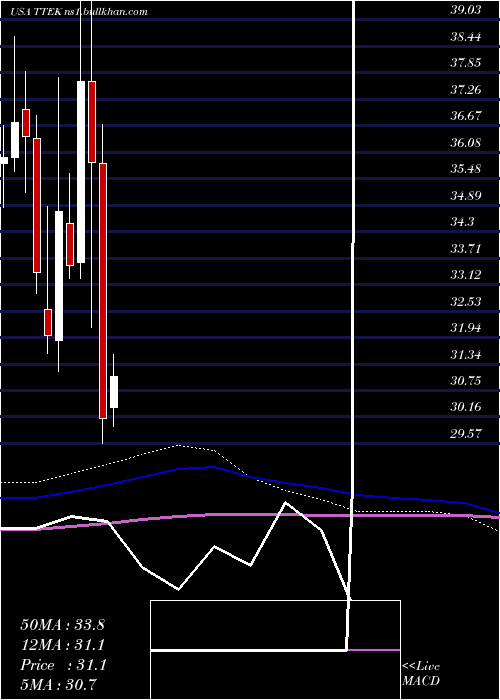The width and height of the screenshot is (500, 700).
Task: Click the 31.34 price axis label
Action: tap(466, 355)
